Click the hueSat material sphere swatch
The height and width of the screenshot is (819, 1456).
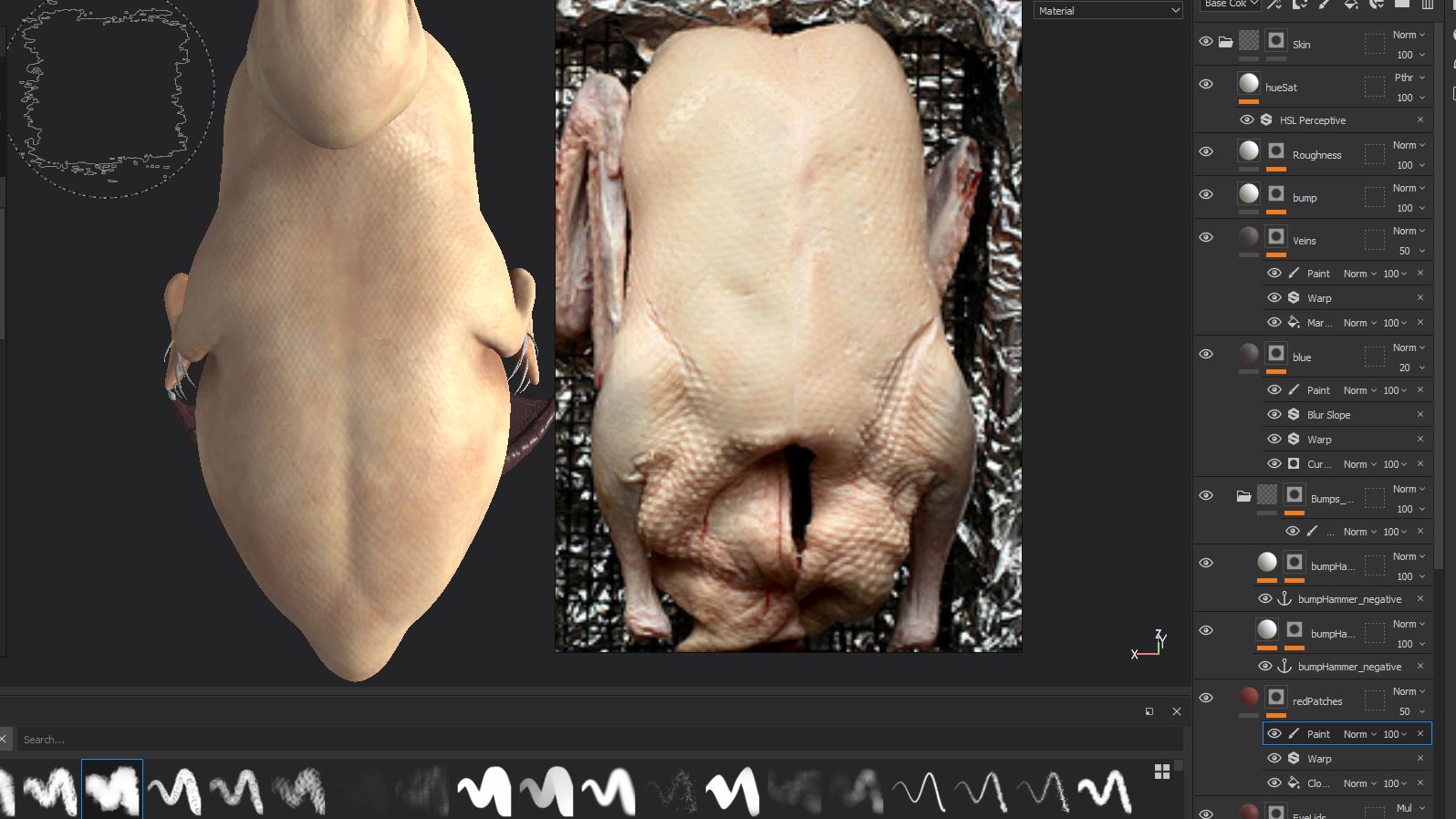[1249, 83]
